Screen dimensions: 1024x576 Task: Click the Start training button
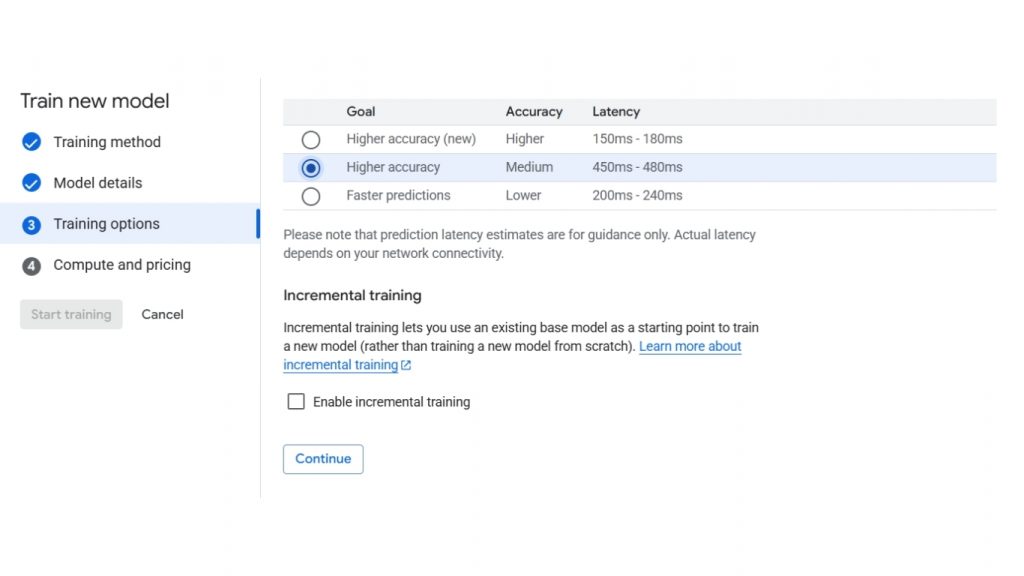coord(71,314)
